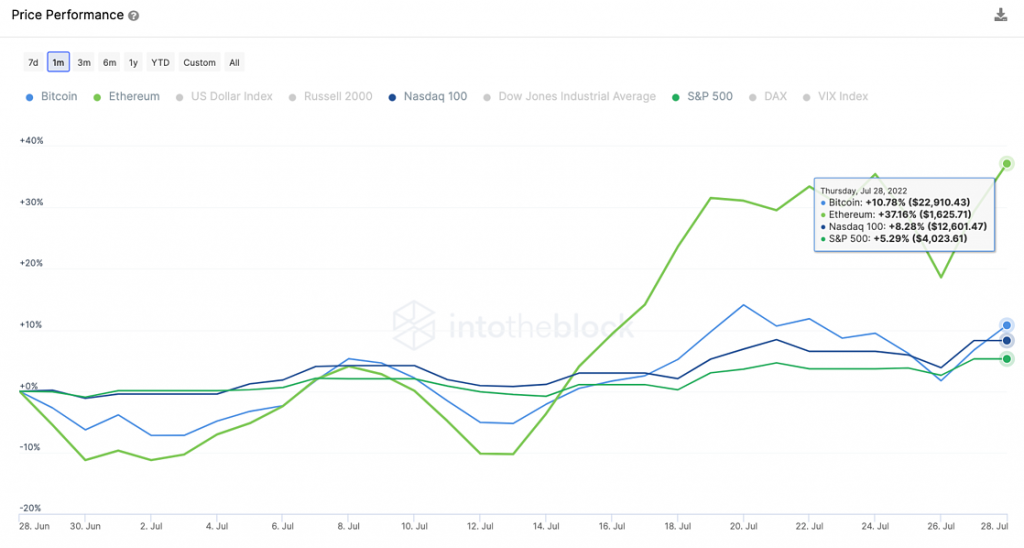Click the Ethereum +37.16% tooltip line
Image resolution: width=1024 pixels, height=548 pixels.
tap(896, 214)
